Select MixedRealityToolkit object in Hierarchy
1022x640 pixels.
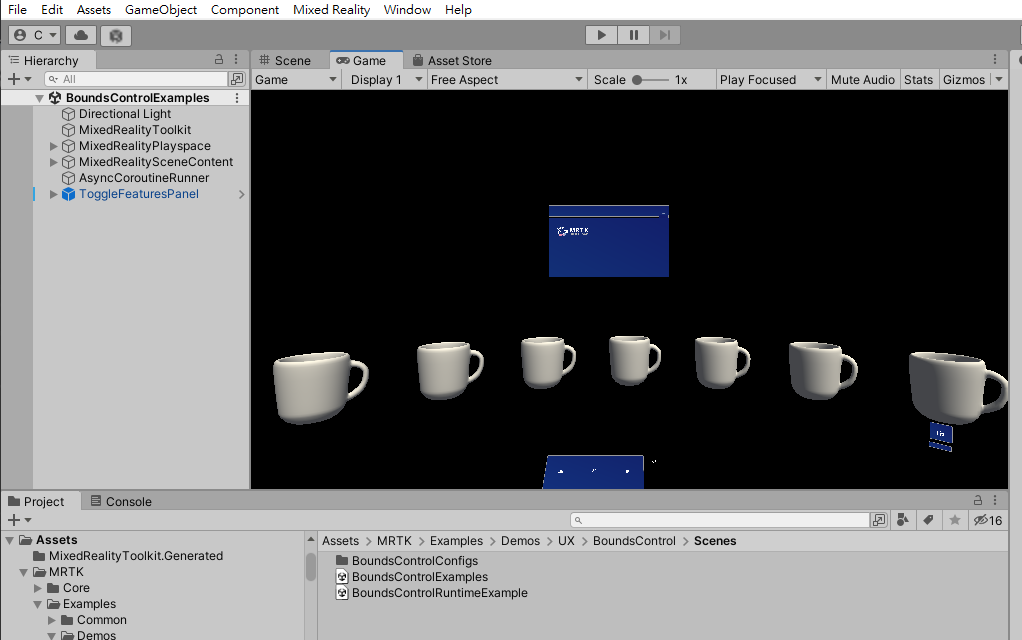[134, 130]
